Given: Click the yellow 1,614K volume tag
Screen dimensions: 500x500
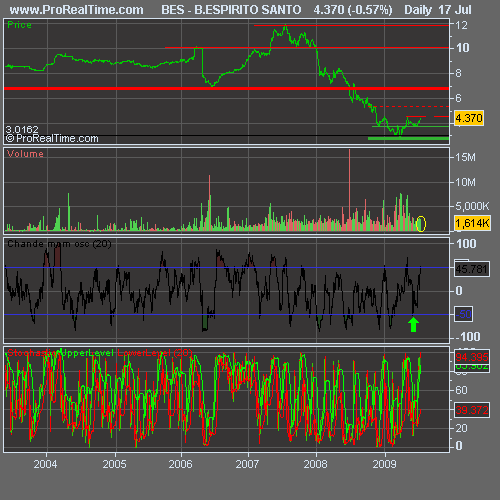Looking at the screenshot, I should pyautogui.click(x=472, y=223).
